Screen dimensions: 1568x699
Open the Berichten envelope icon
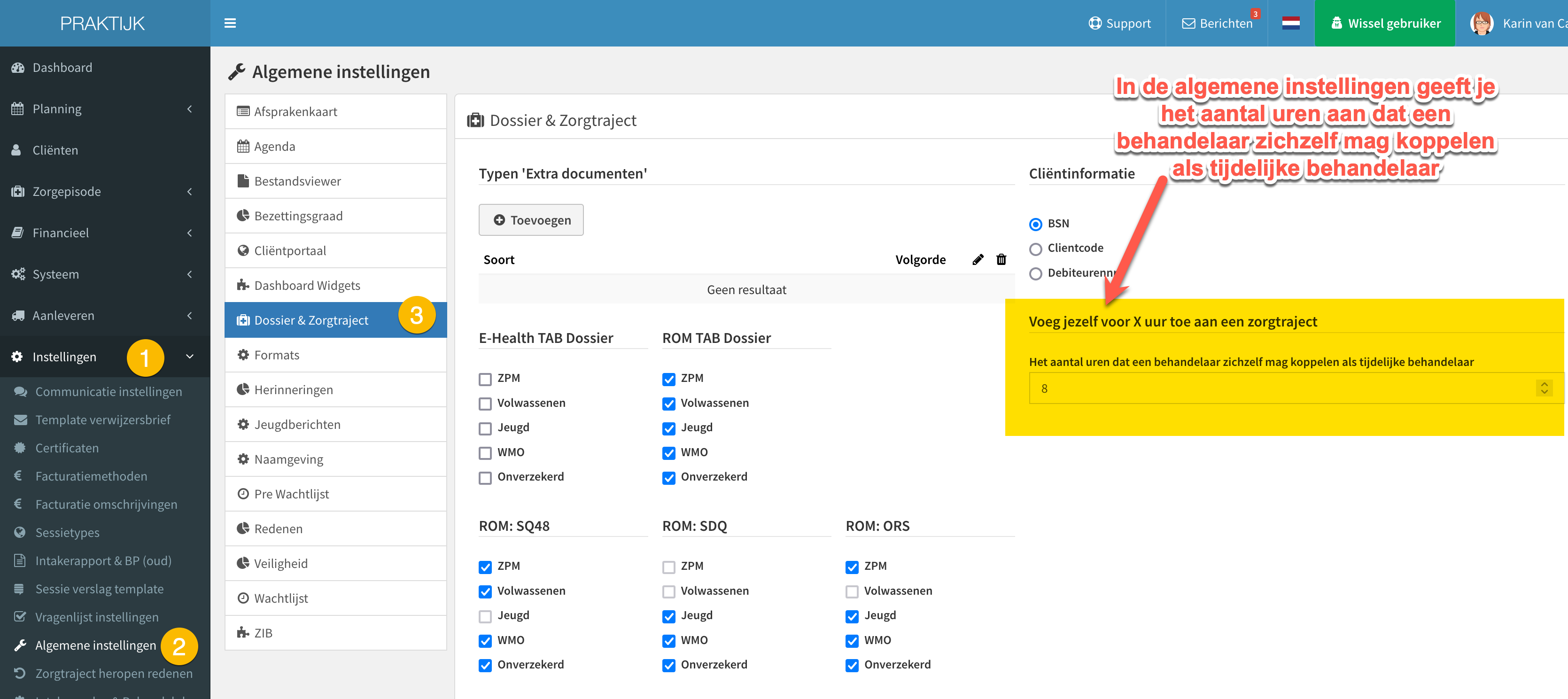point(1188,23)
